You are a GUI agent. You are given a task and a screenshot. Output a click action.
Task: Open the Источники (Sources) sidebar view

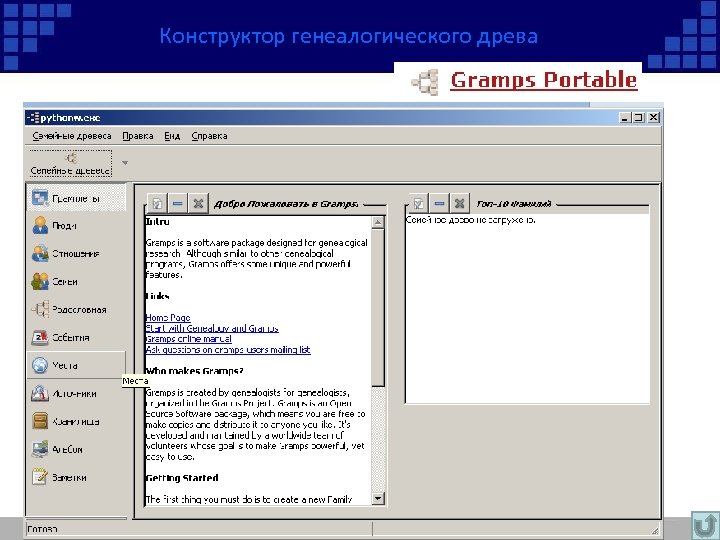pos(76,394)
